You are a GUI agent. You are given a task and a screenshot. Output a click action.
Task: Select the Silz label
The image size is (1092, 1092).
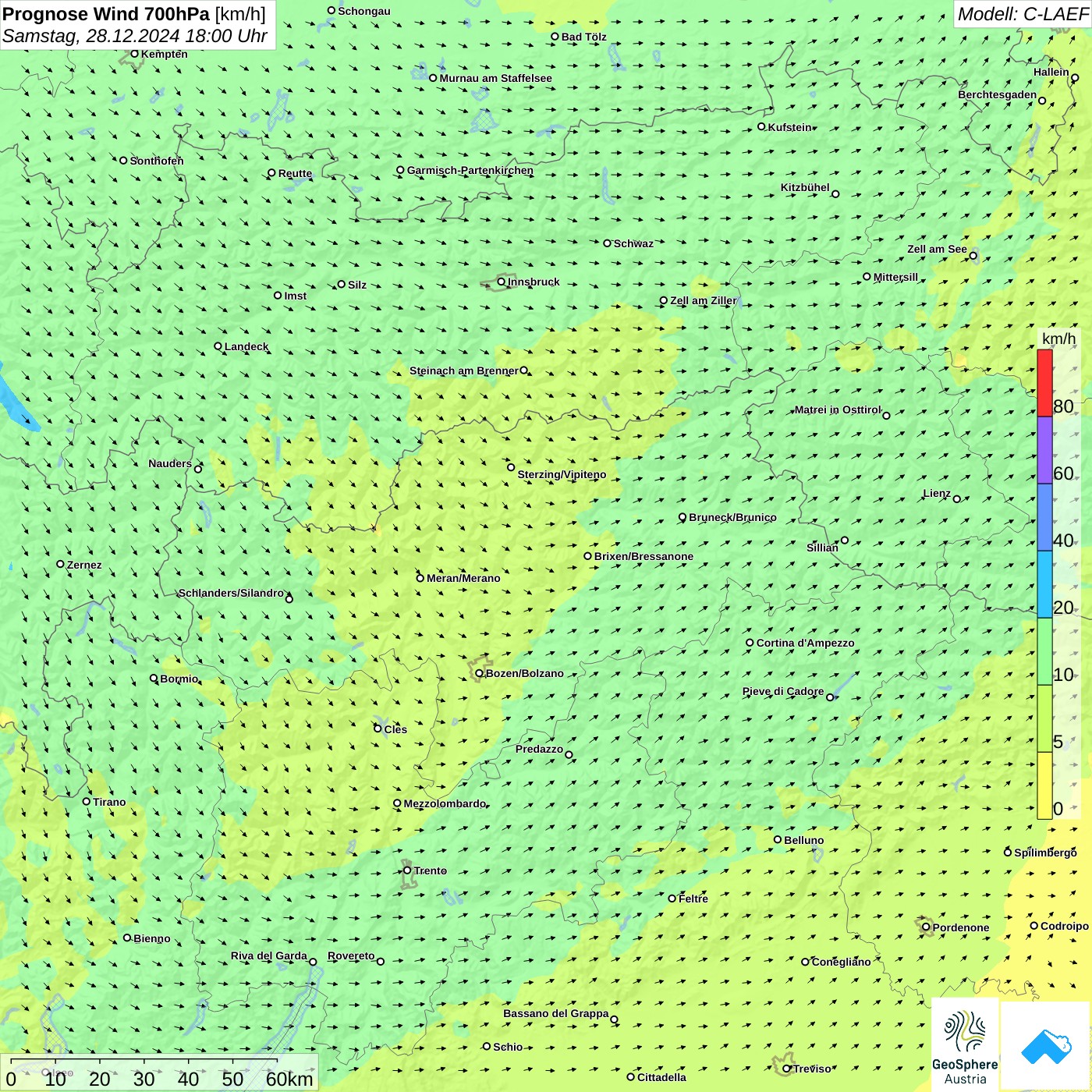tap(357, 285)
